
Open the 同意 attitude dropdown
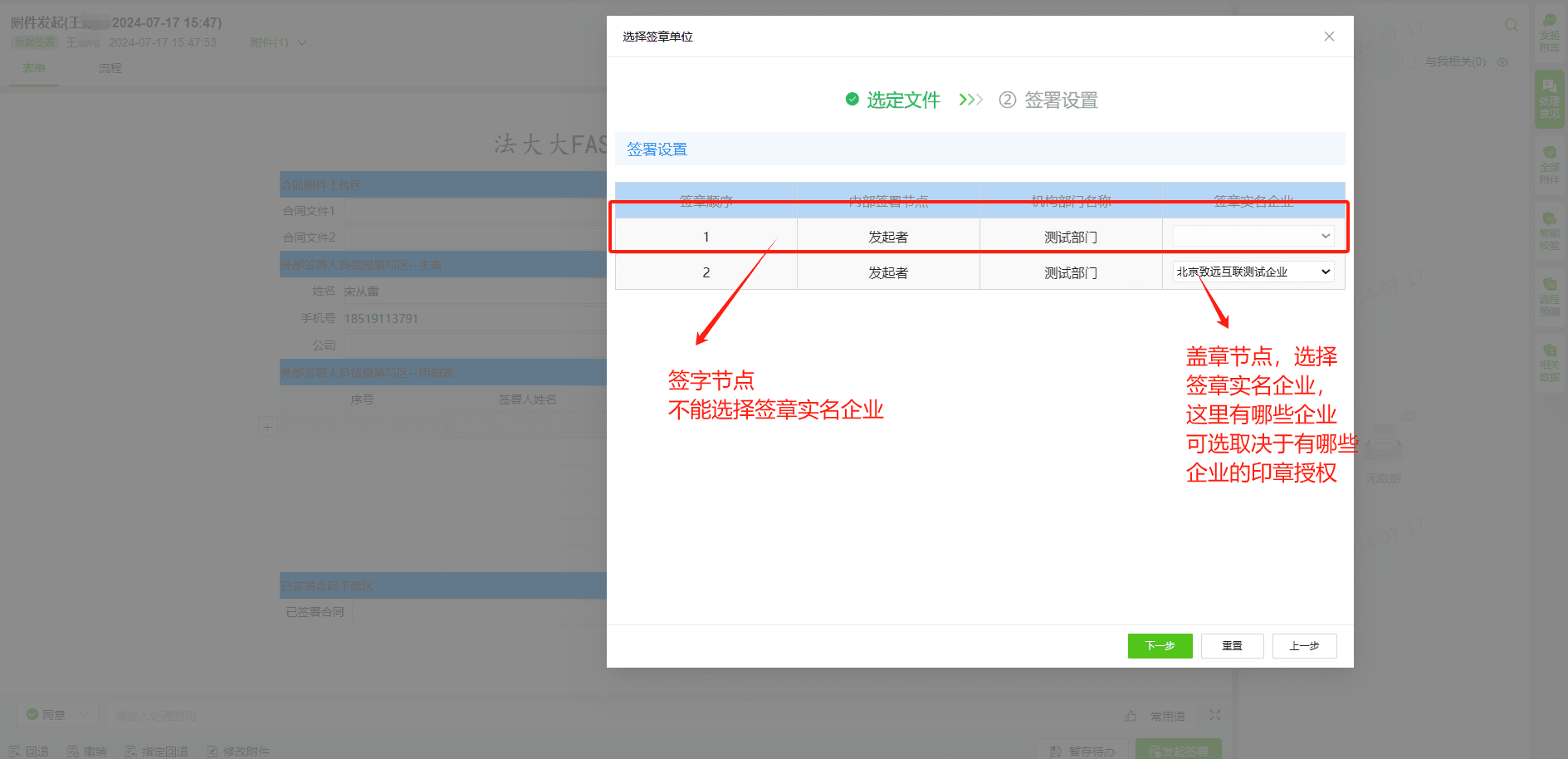tap(56, 714)
